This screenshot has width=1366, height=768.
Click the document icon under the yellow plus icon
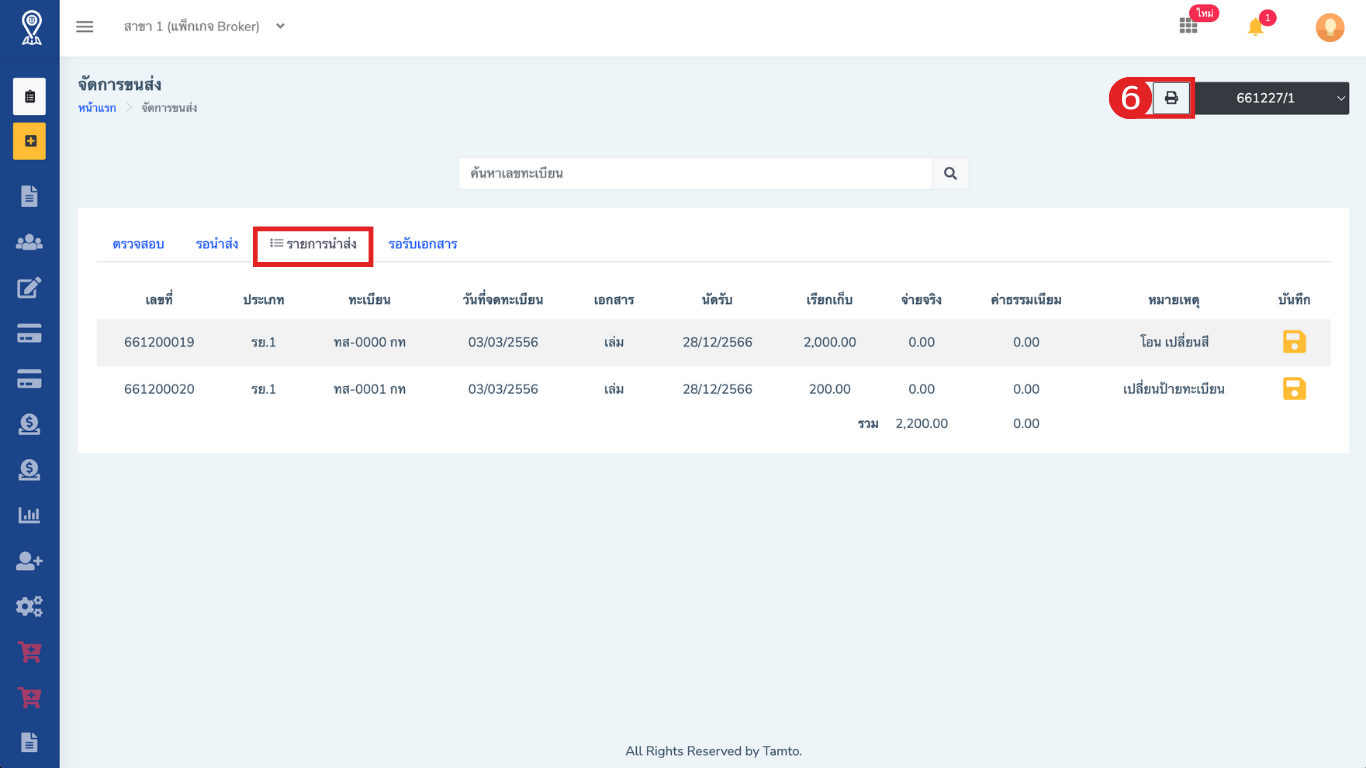pos(30,196)
